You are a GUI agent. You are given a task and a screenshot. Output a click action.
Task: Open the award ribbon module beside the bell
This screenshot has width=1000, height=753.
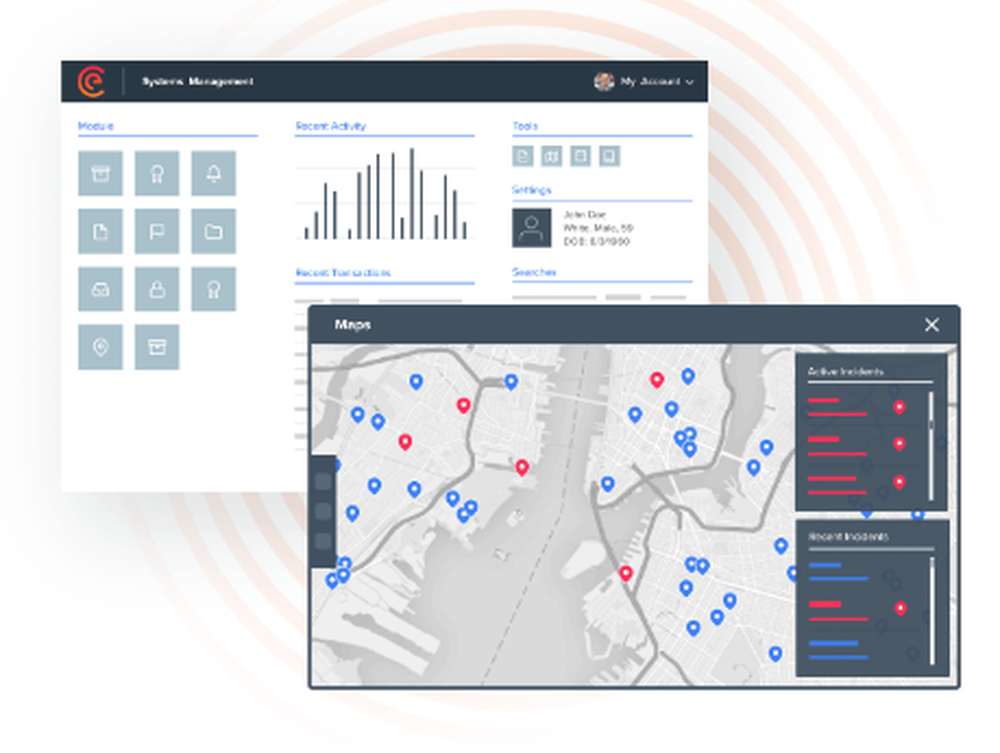tap(157, 173)
